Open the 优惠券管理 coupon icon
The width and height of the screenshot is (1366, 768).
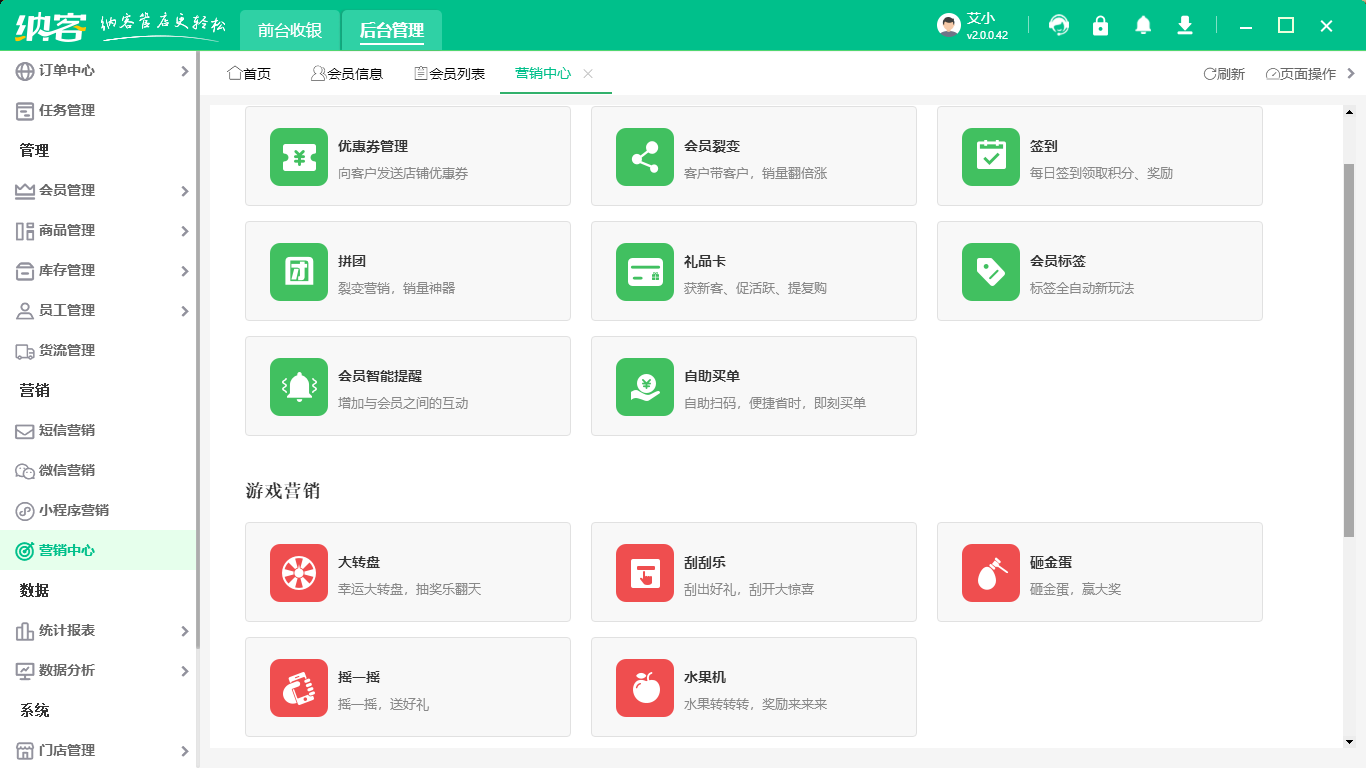(297, 156)
